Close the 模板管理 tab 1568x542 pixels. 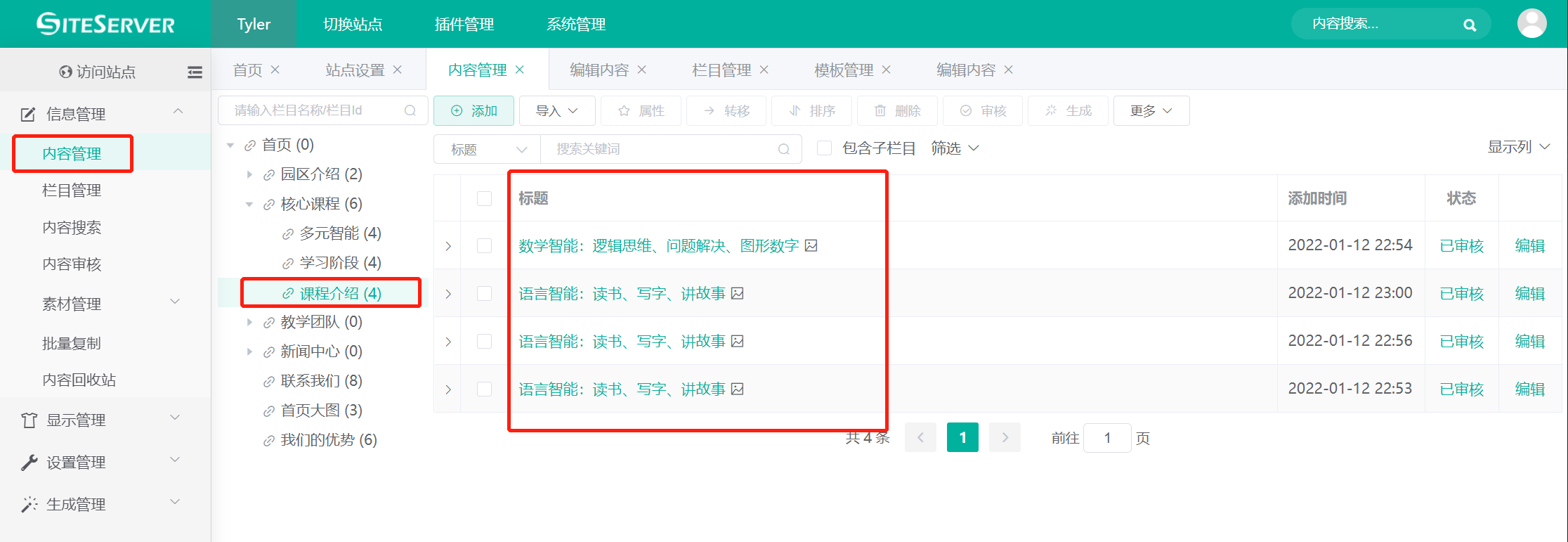click(887, 70)
